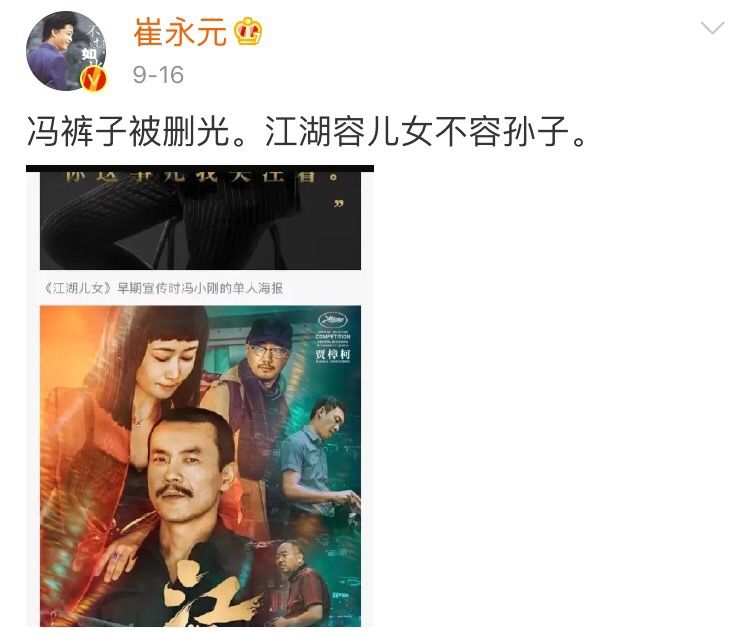Image resolution: width=750 pixels, height=634 pixels.
Task: Click the Cannes festival logo on poster
Action: point(333,321)
